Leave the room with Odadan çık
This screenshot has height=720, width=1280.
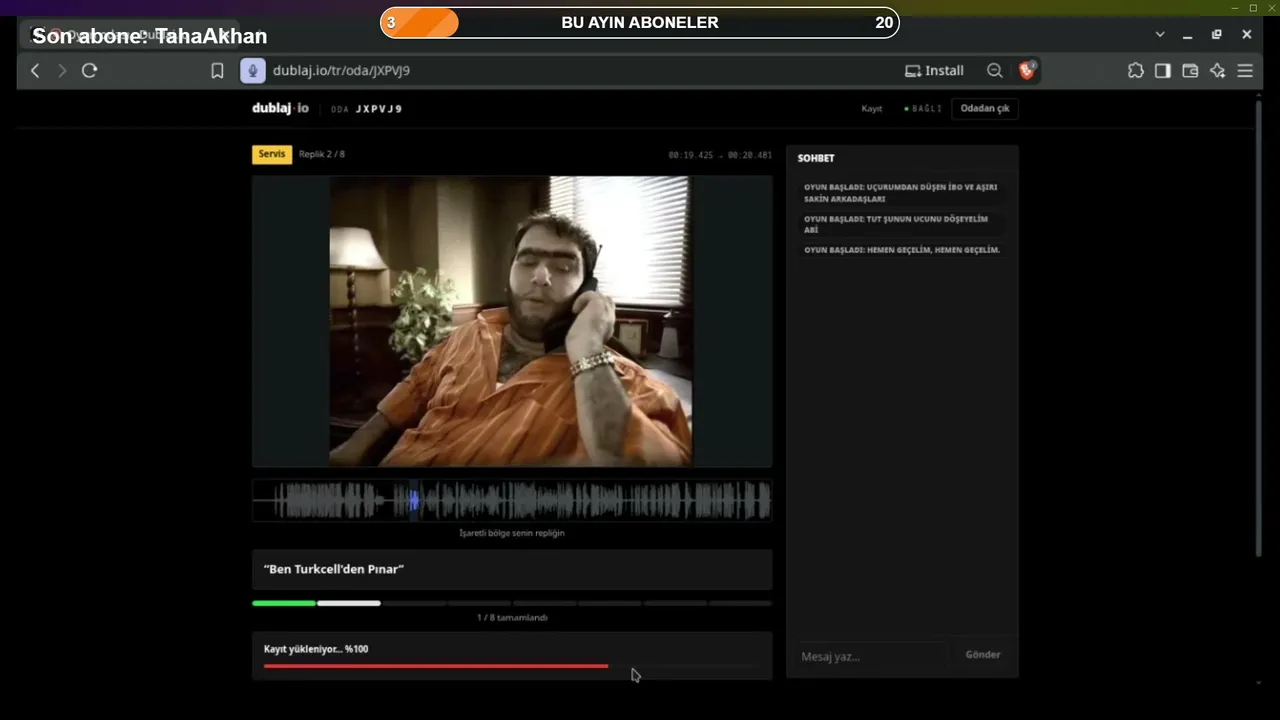tap(985, 108)
